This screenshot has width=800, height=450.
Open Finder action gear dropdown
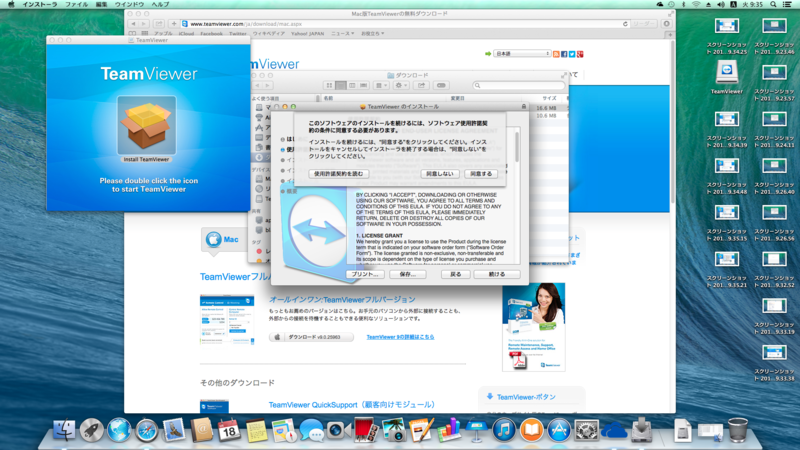click(402, 85)
